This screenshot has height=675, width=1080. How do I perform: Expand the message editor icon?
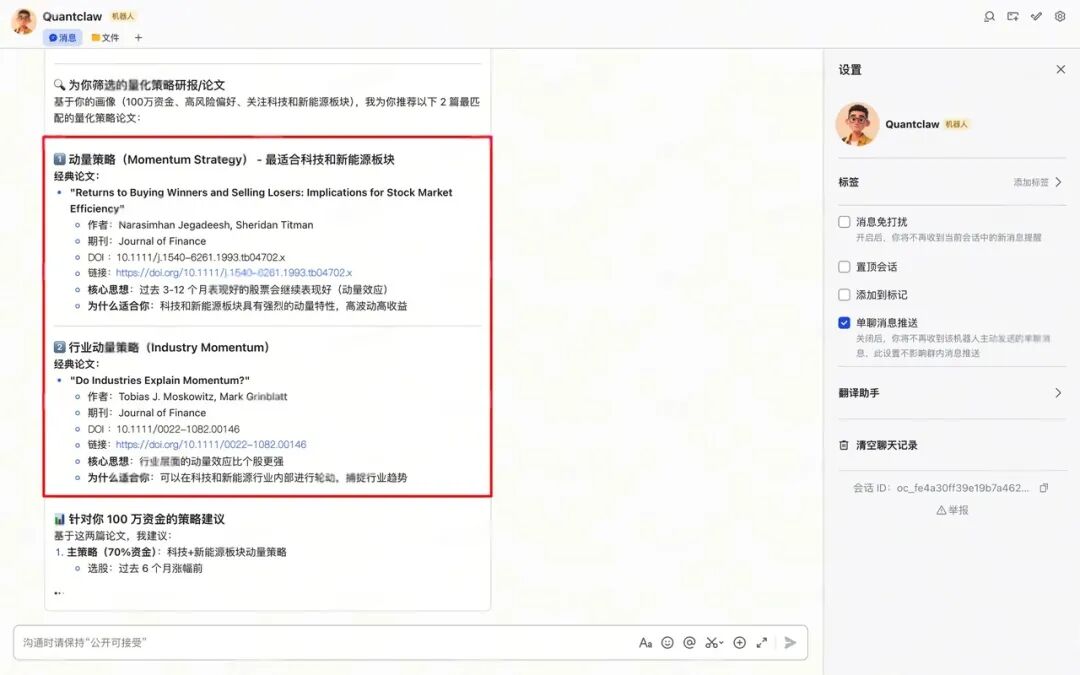pos(762,643)
